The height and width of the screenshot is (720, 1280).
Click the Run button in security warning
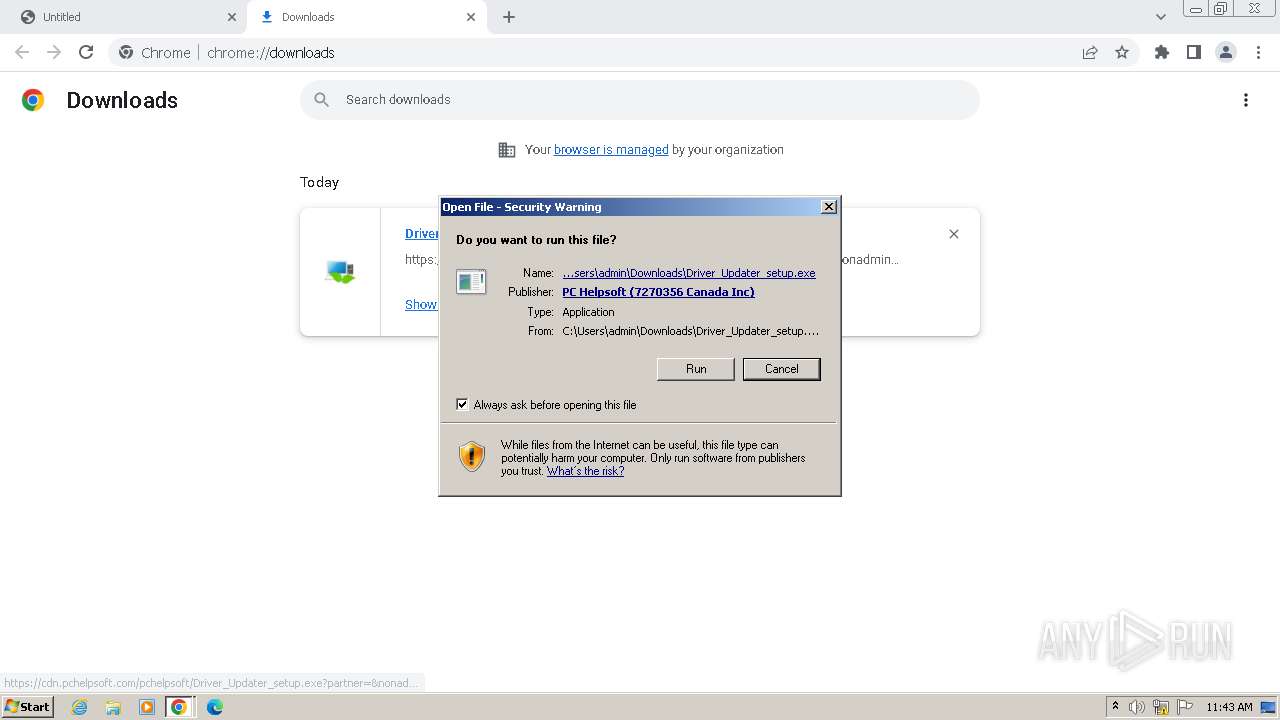pyautogui.click(x=696, y=369)
